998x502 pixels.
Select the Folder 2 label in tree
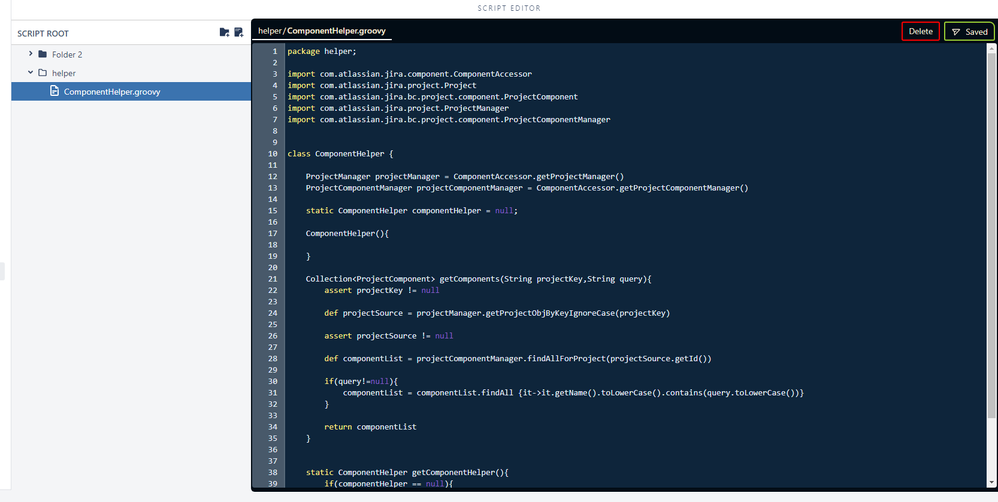point(67,54)
